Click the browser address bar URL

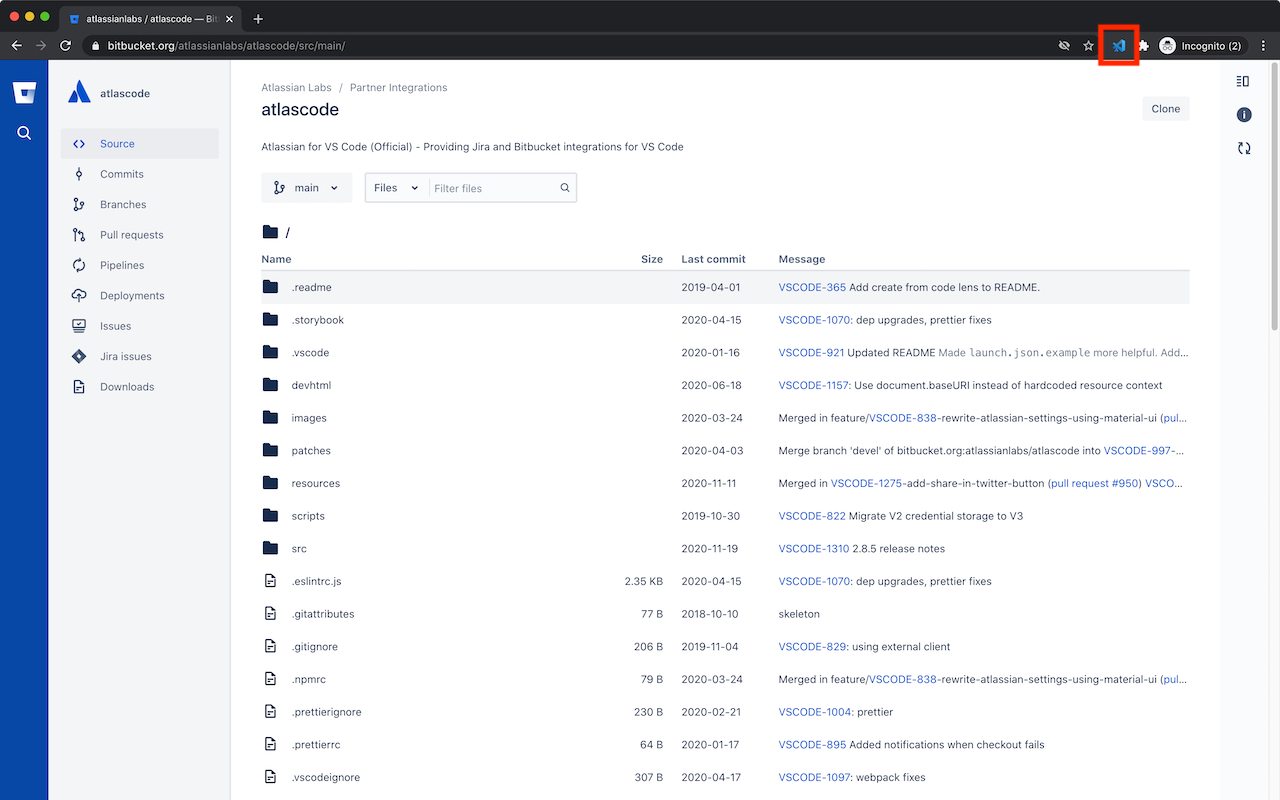(226, 46)
